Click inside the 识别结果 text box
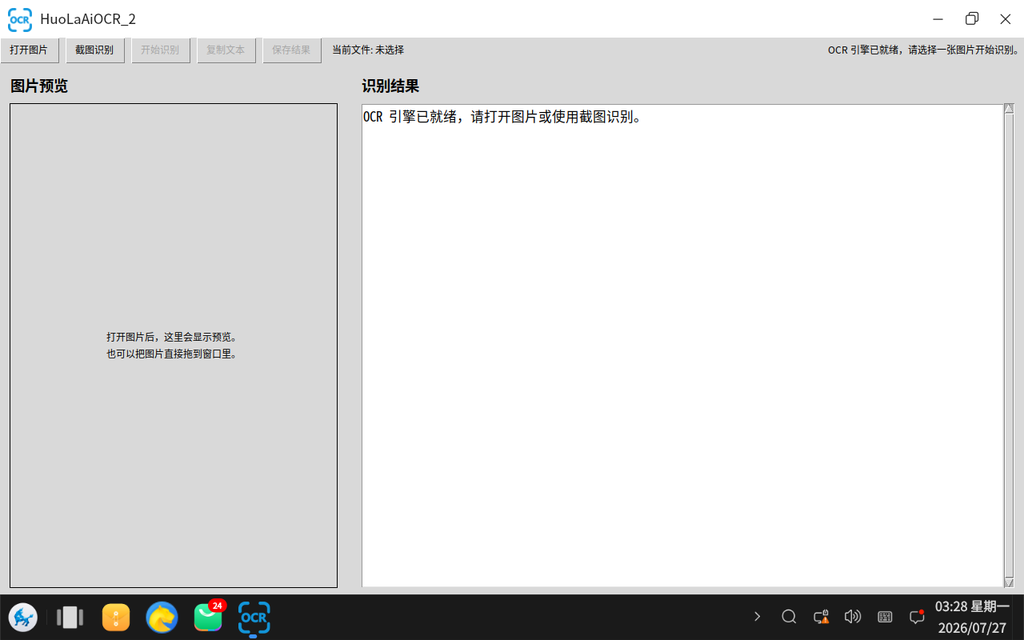Viewport: 1024px width, 640px height. click(x=682, y=345)
